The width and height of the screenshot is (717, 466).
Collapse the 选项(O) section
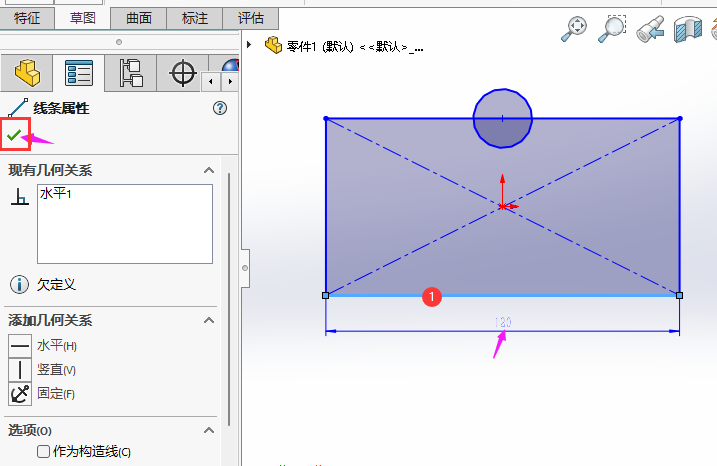(209, 430)
